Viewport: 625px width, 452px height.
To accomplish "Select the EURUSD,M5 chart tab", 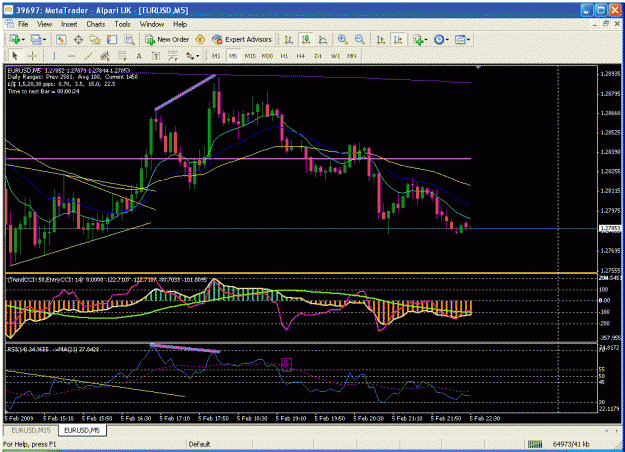I will 83,430.
